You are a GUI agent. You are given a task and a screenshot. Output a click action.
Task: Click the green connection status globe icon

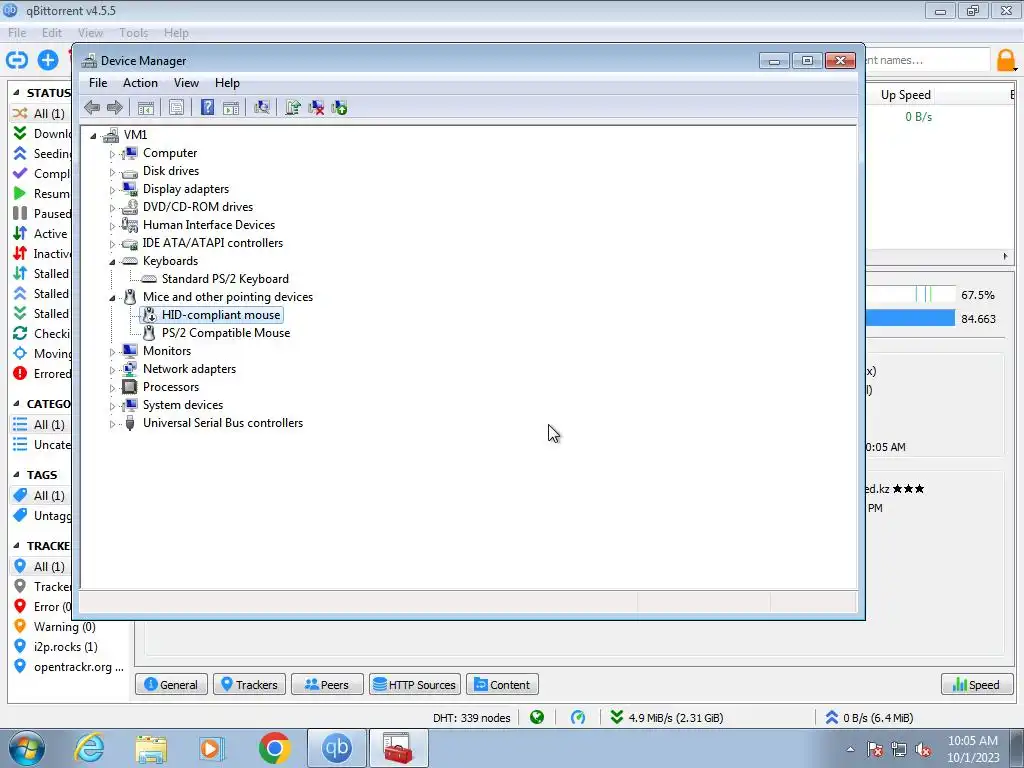(x=537, y=718)
